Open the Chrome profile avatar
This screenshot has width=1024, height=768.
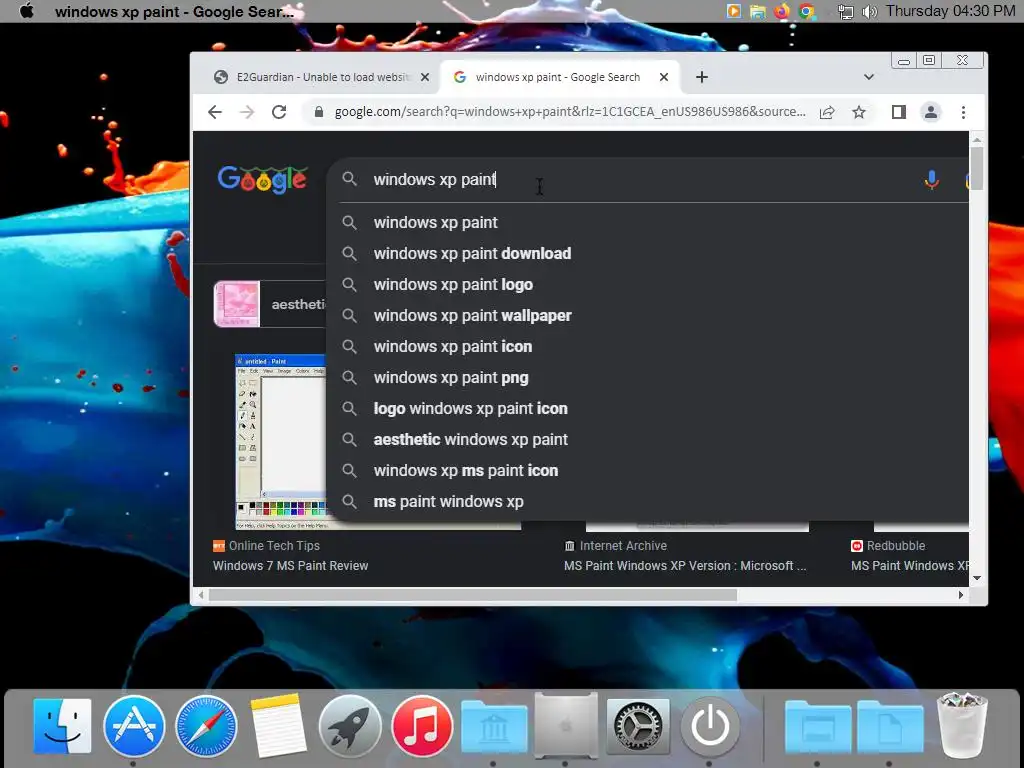pos(931,112)
